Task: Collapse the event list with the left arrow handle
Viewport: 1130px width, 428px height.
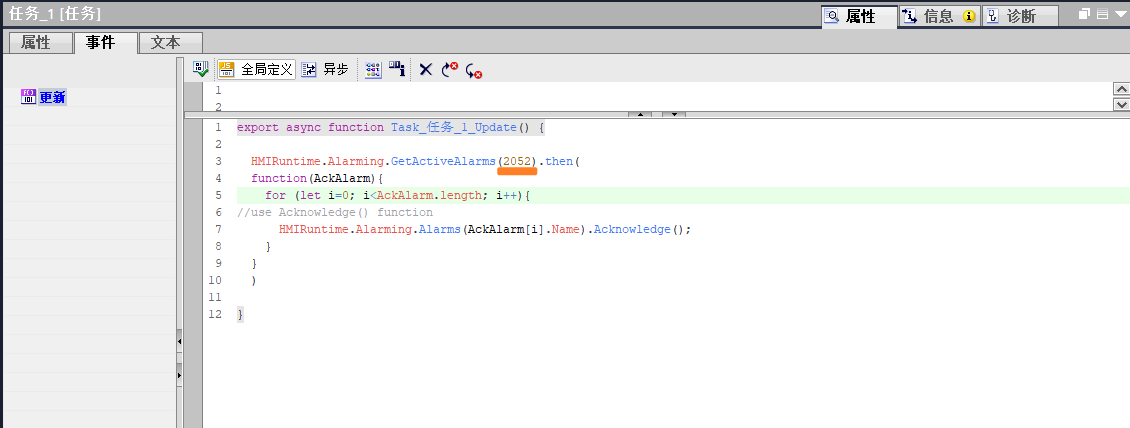Action: pos(179,342)
